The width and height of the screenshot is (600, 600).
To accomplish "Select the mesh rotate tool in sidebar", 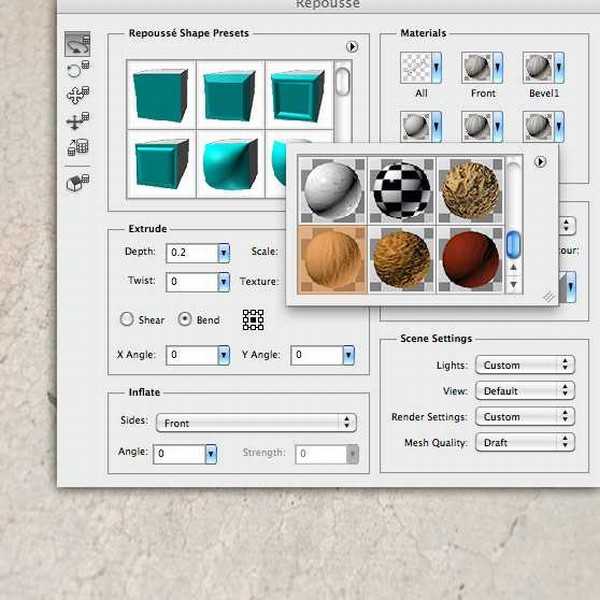I will click(x=78, y=44).
